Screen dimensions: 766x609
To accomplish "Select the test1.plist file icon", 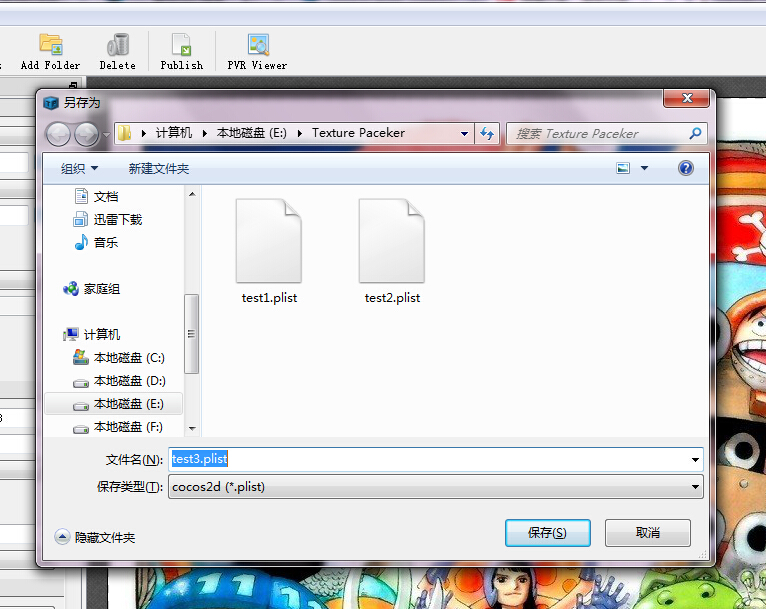I will coord(269,240).
